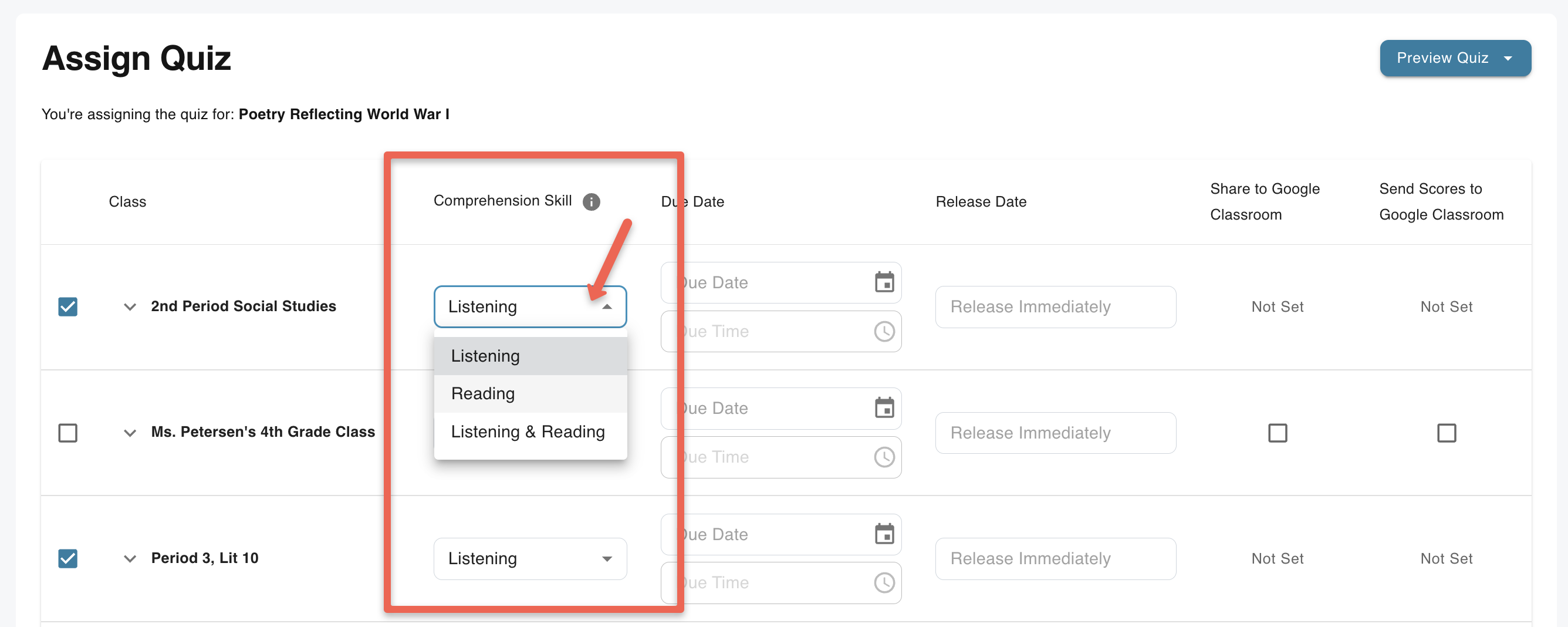Click clock icon in Ms. Petersen's class row
This screenshot has height=627, width=1568.
884,457
